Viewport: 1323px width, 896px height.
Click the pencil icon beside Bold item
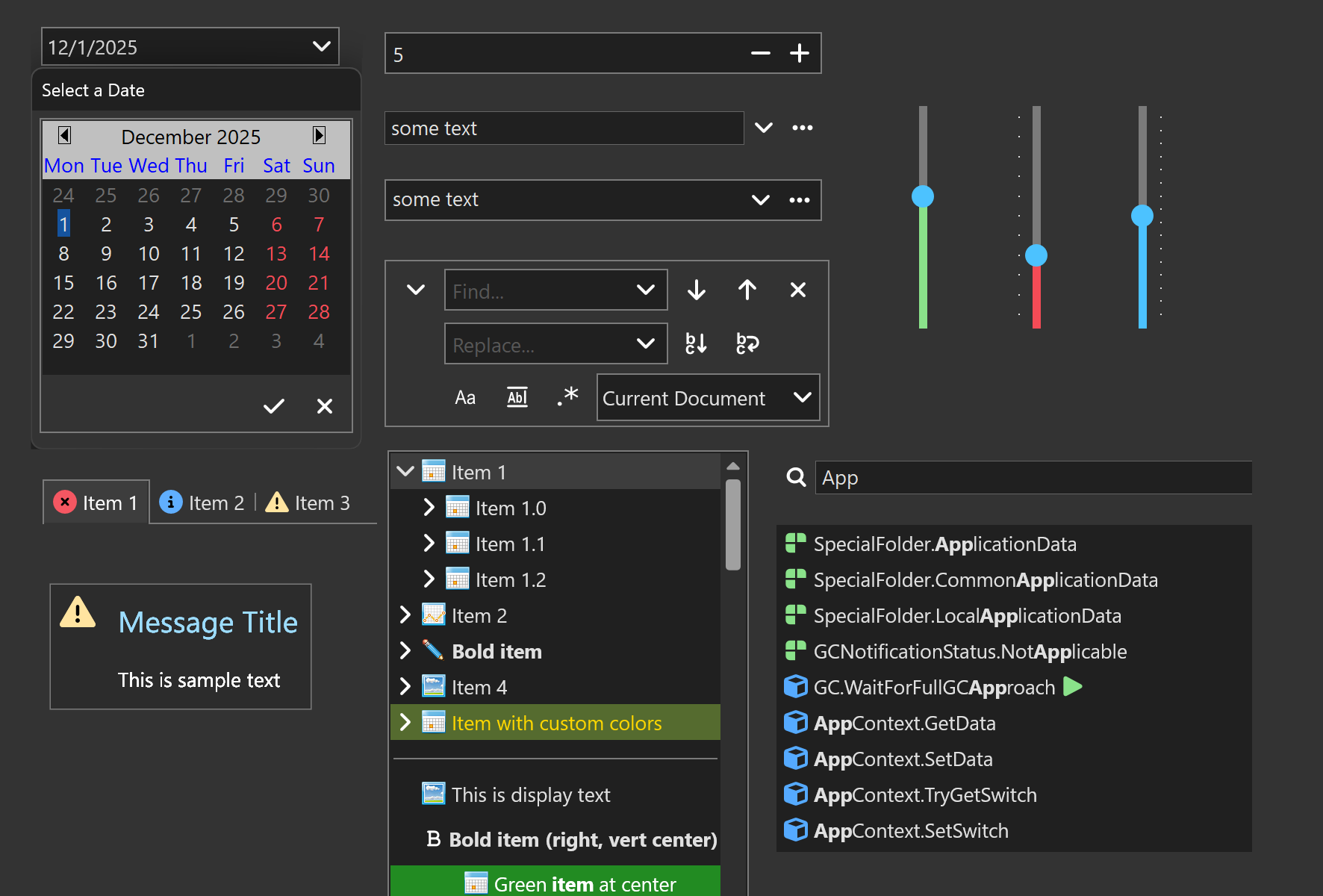[x=432, y=650]
